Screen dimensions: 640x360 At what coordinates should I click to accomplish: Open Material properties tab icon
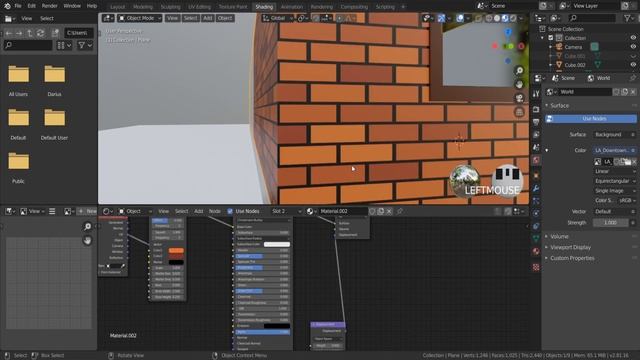(536, 251)
